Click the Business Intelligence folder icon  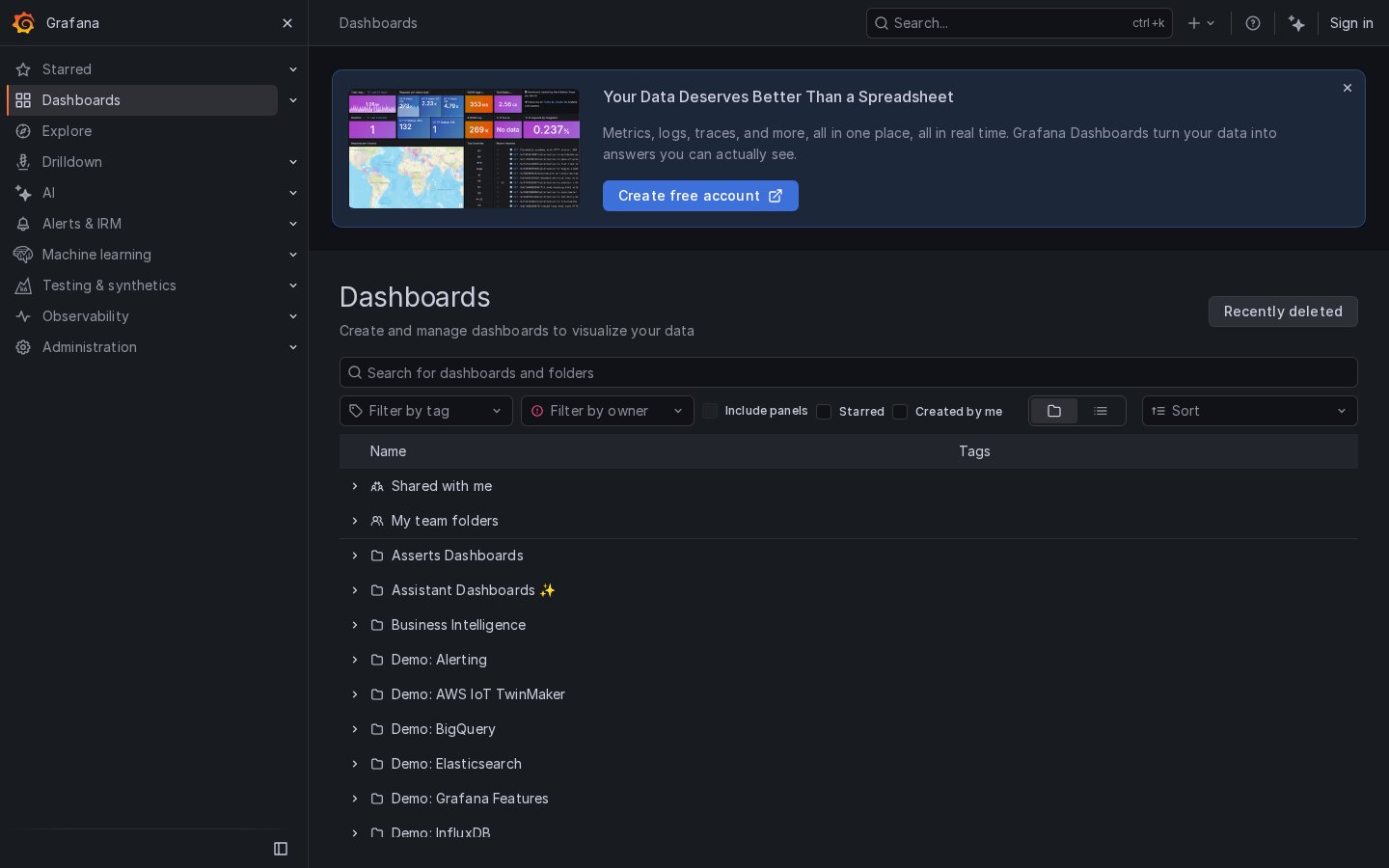click(x=377, y=625)
